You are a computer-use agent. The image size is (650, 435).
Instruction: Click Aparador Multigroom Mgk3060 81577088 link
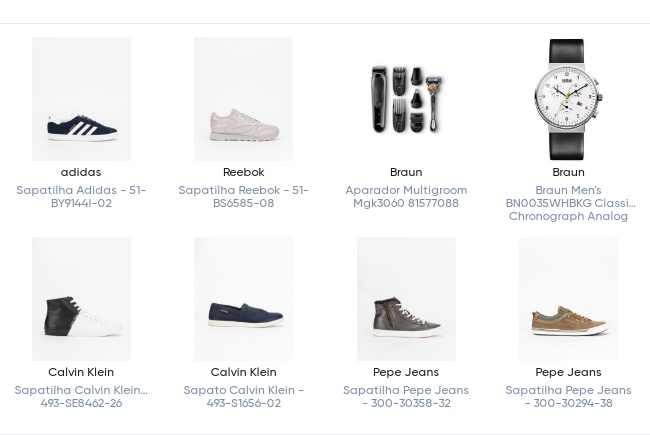coord(406,197)
